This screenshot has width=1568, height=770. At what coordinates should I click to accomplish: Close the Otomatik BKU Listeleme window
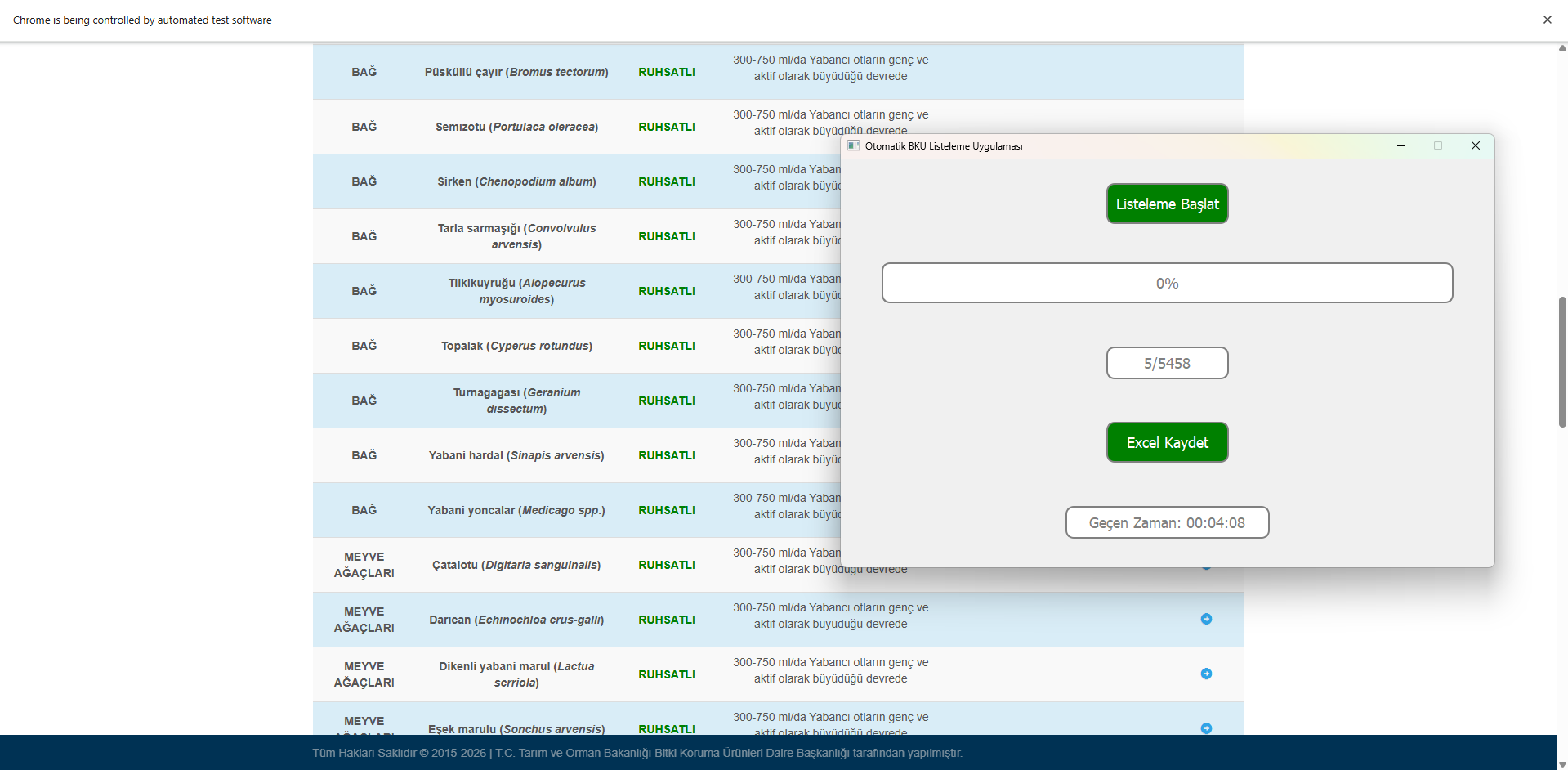coord(1475,145)
